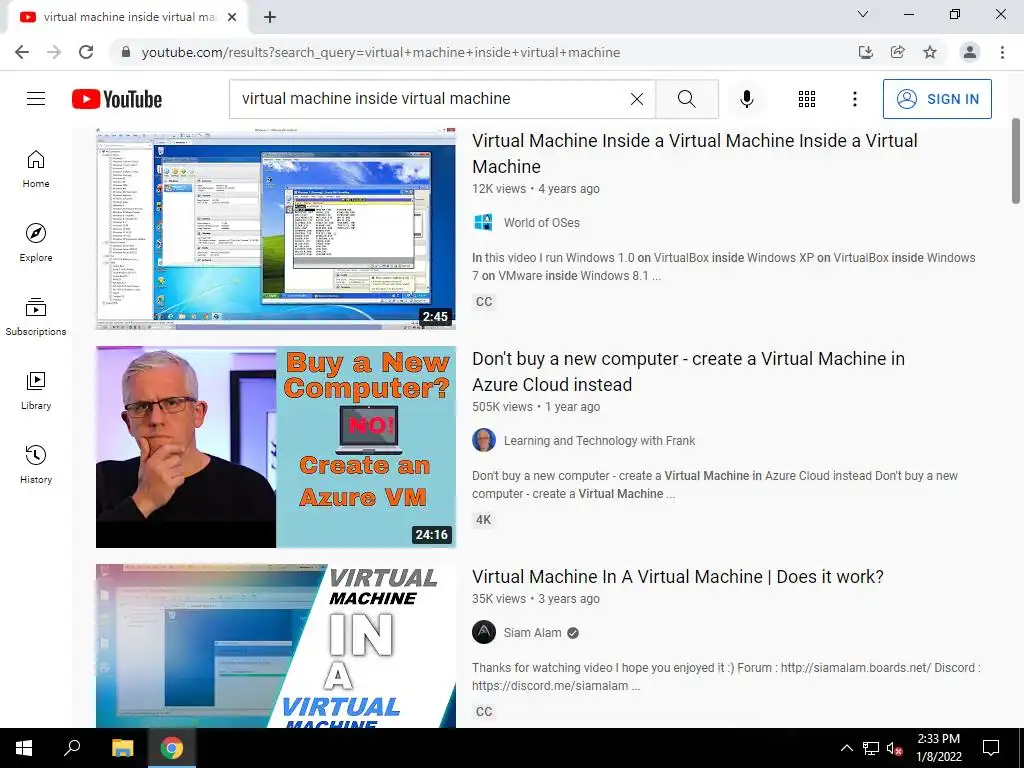Click the CC badge under Siam Alam video
This screenshot has height=768, width=1024.
484,712
